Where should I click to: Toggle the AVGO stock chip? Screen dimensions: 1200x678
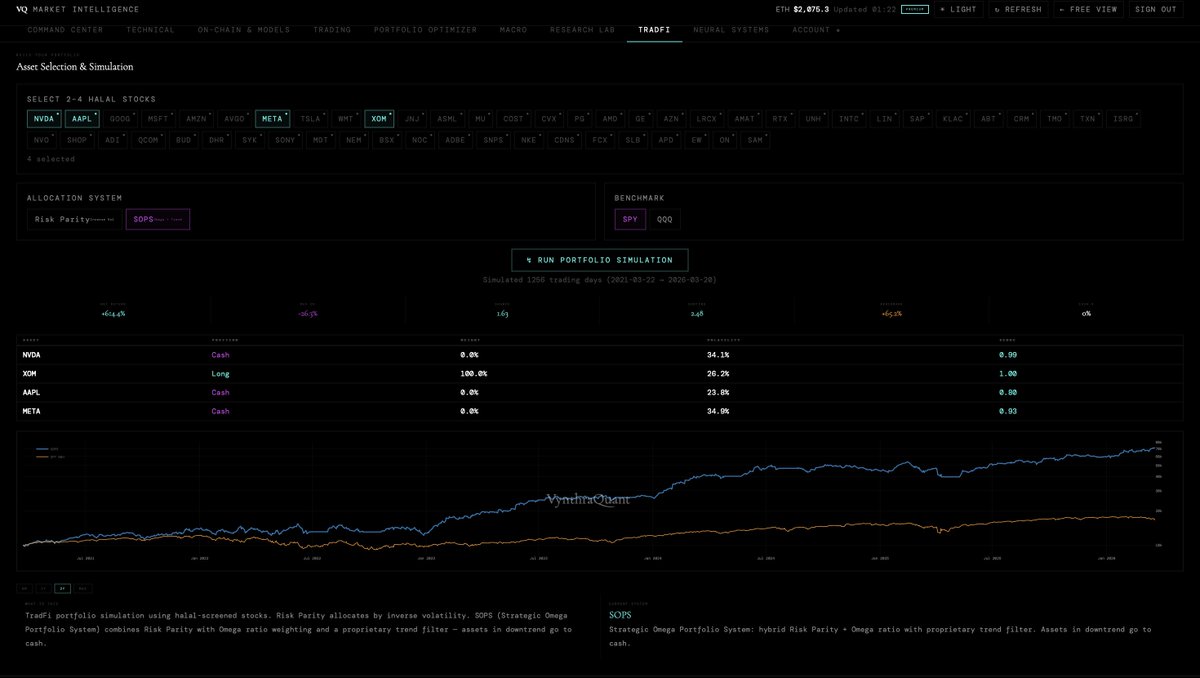point(234,119)
